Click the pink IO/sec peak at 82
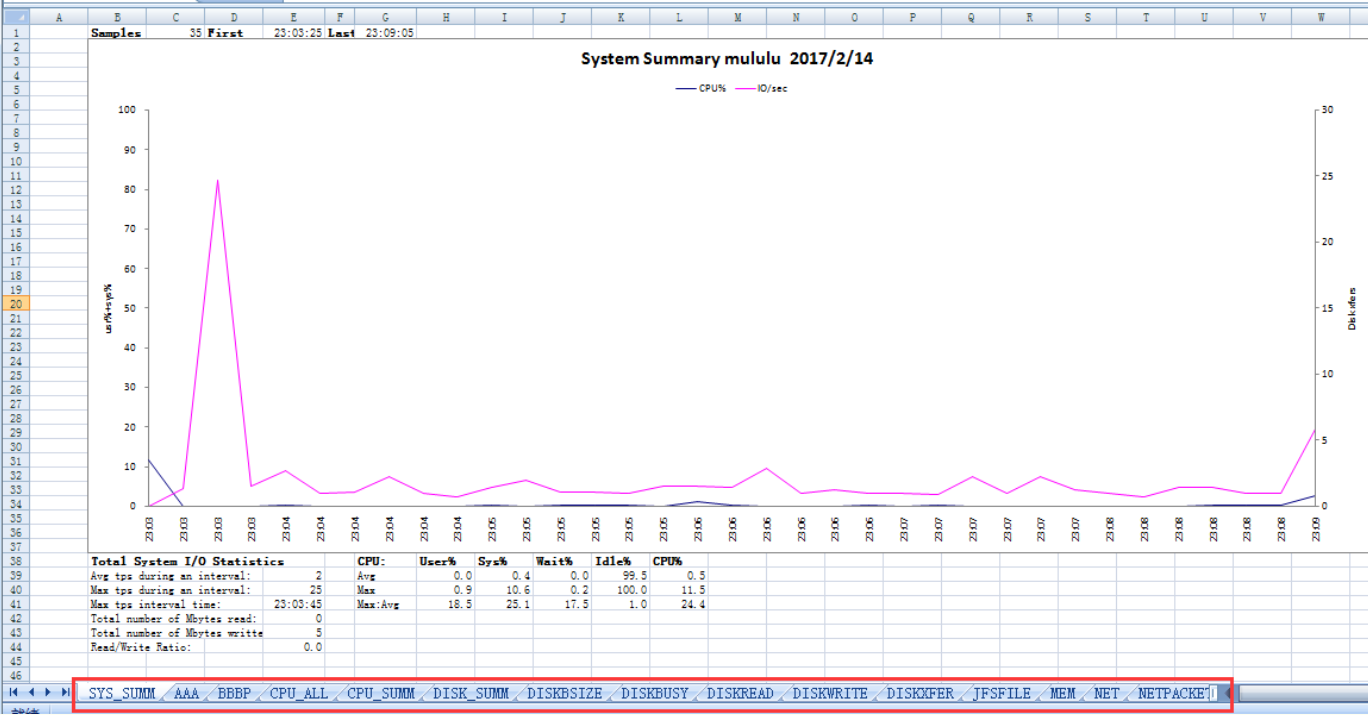 click(x=217, y=181)
